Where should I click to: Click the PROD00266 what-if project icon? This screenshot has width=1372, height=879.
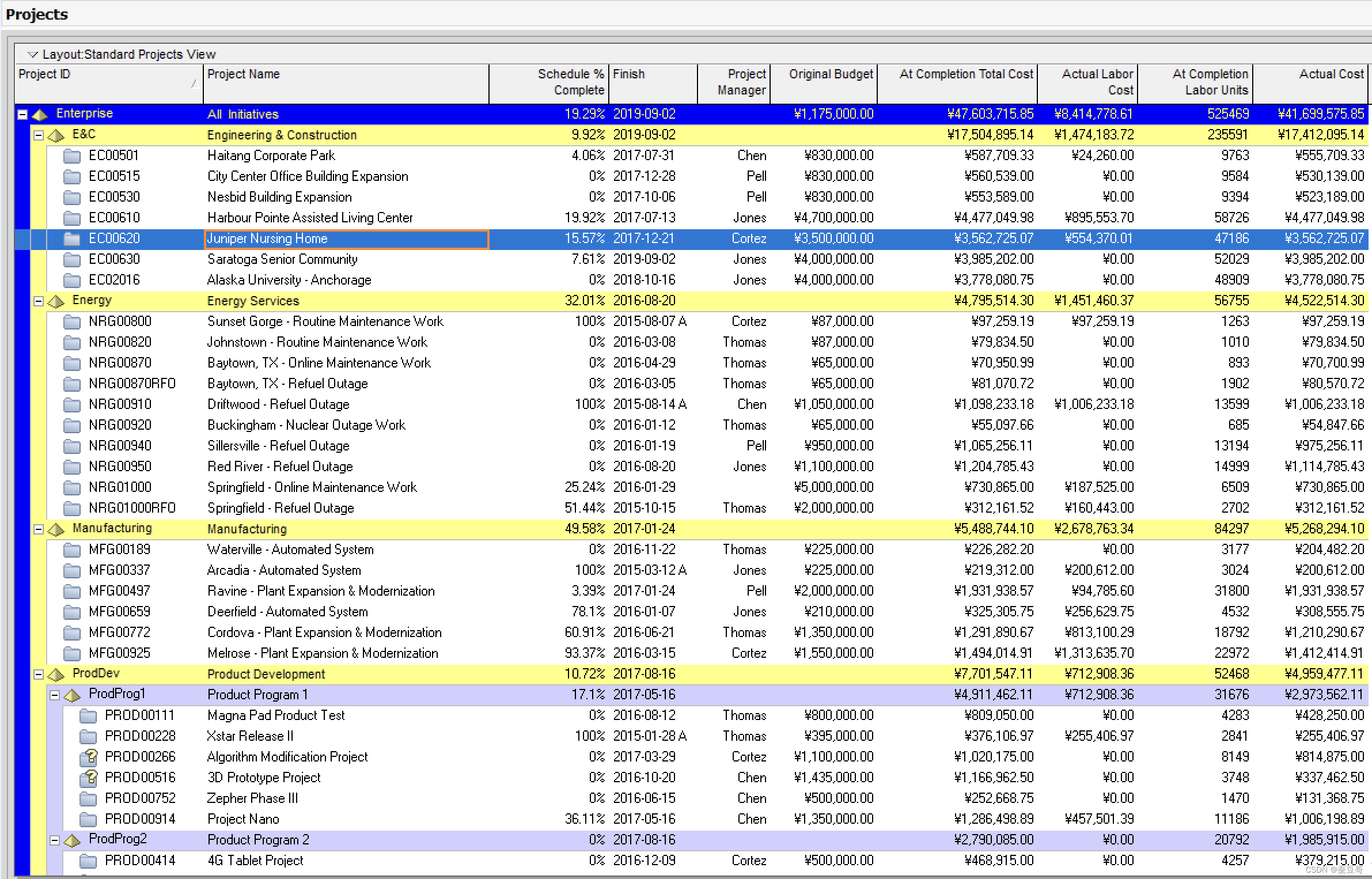coord(88,757)
